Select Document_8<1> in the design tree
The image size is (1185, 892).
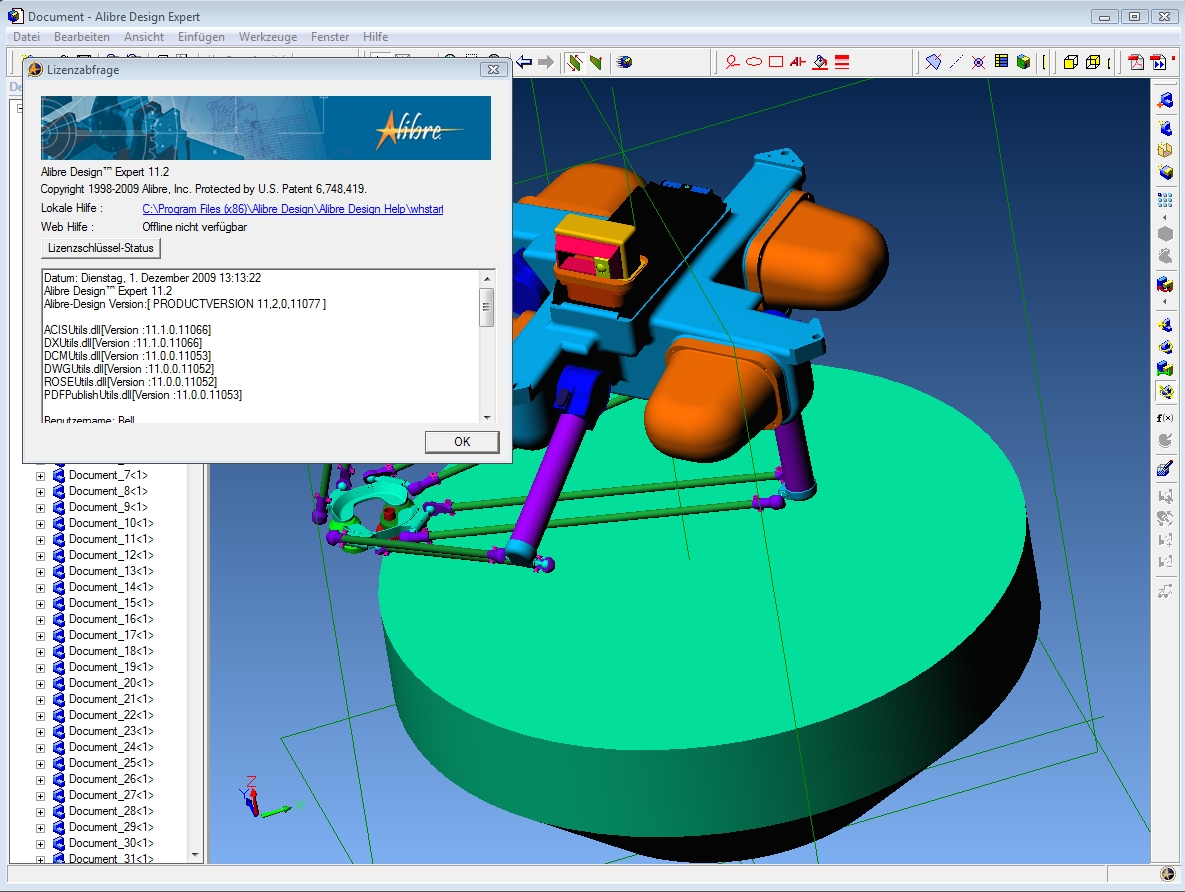tap(108, 491)
